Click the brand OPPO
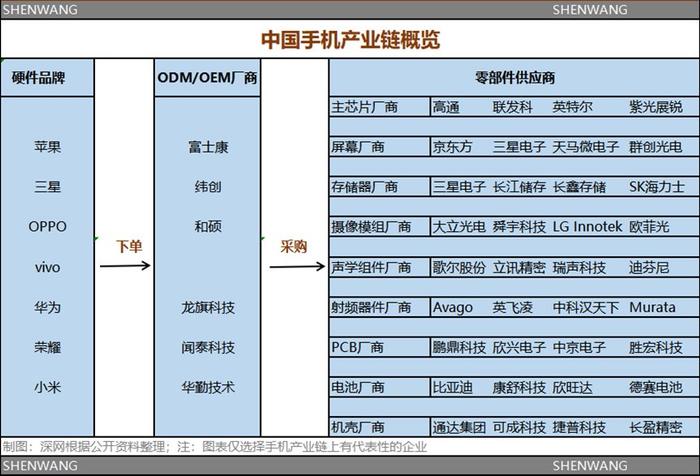700x476 pixels. point(47,226)
